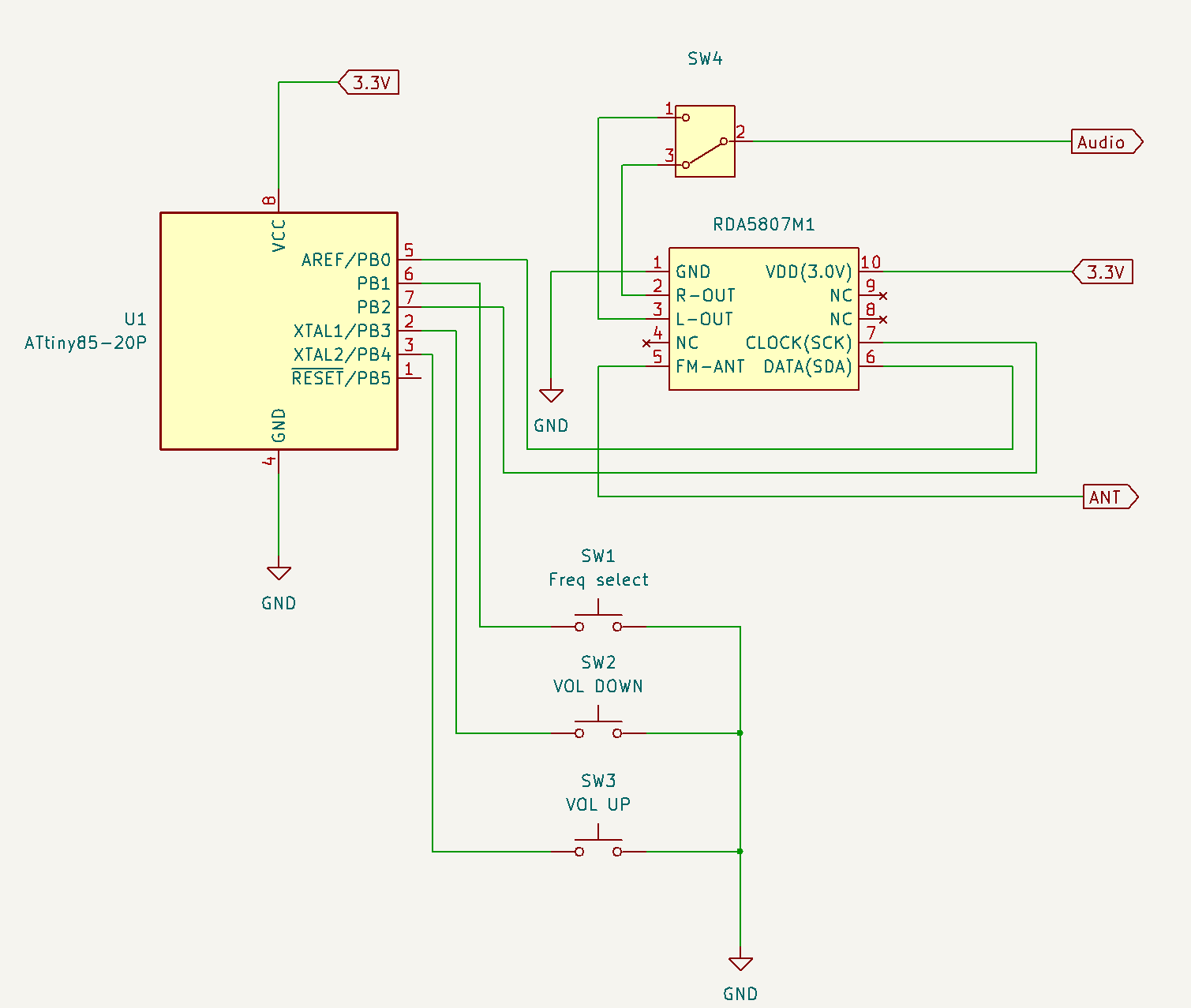The width and height of the screenshot is (1191, 1008).
Task: Click pin number 10 on the RDA5807M1
Action: coord(871,262)
